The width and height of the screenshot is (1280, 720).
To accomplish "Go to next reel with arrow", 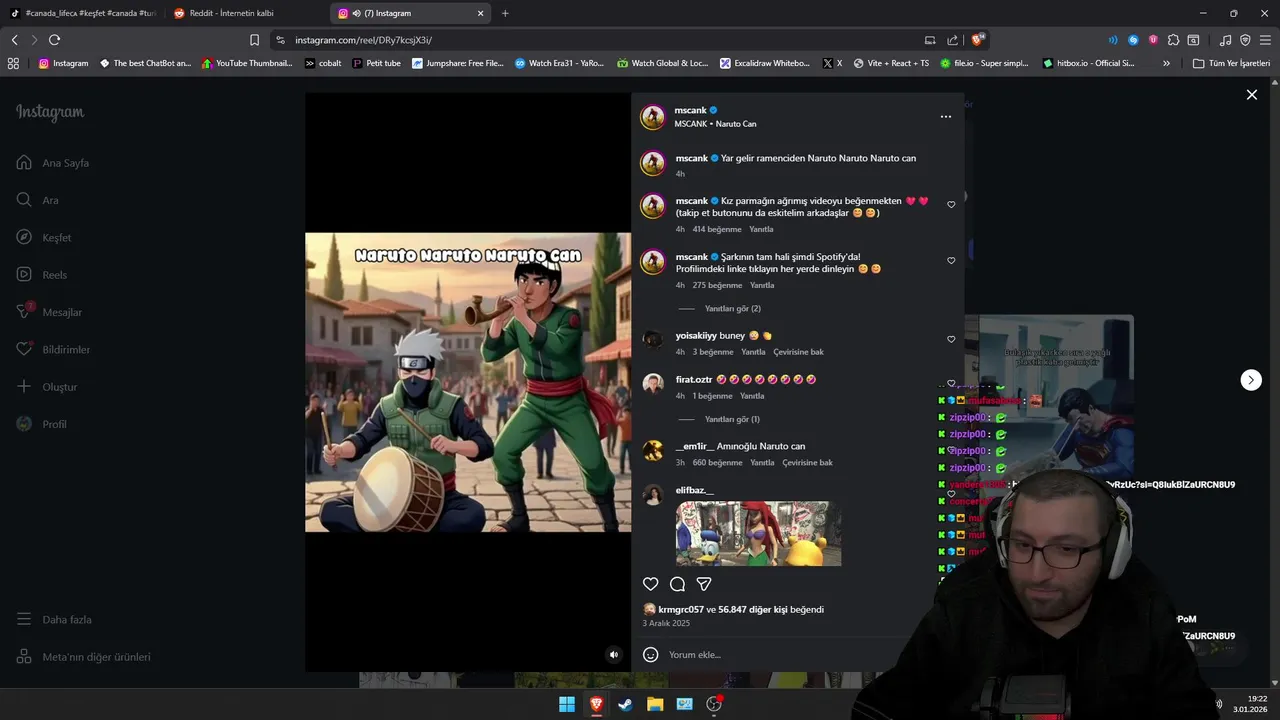I will (x=1251, y=380).
